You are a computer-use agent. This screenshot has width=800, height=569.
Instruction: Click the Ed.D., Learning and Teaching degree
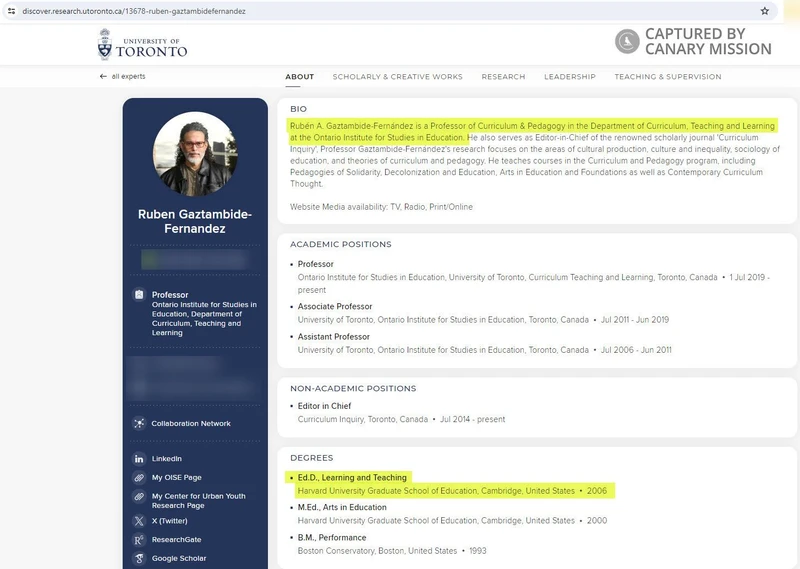pos(352,477)
